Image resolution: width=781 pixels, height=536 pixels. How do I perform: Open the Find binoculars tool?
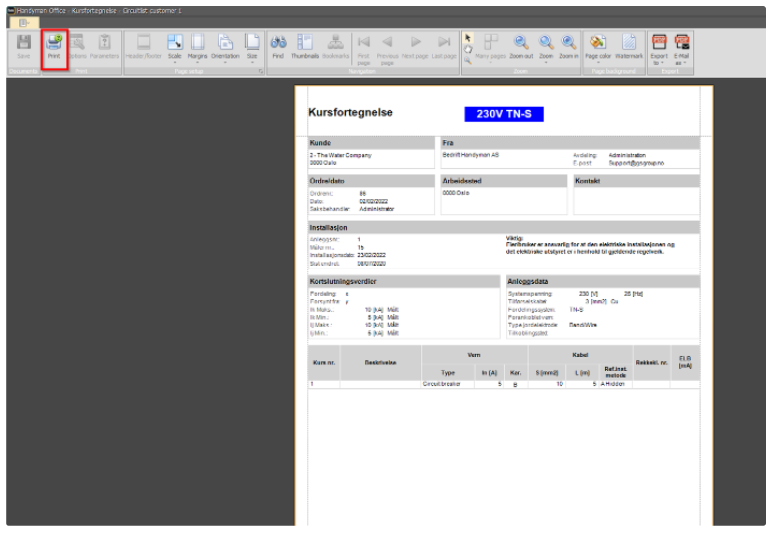click(278, 48)
